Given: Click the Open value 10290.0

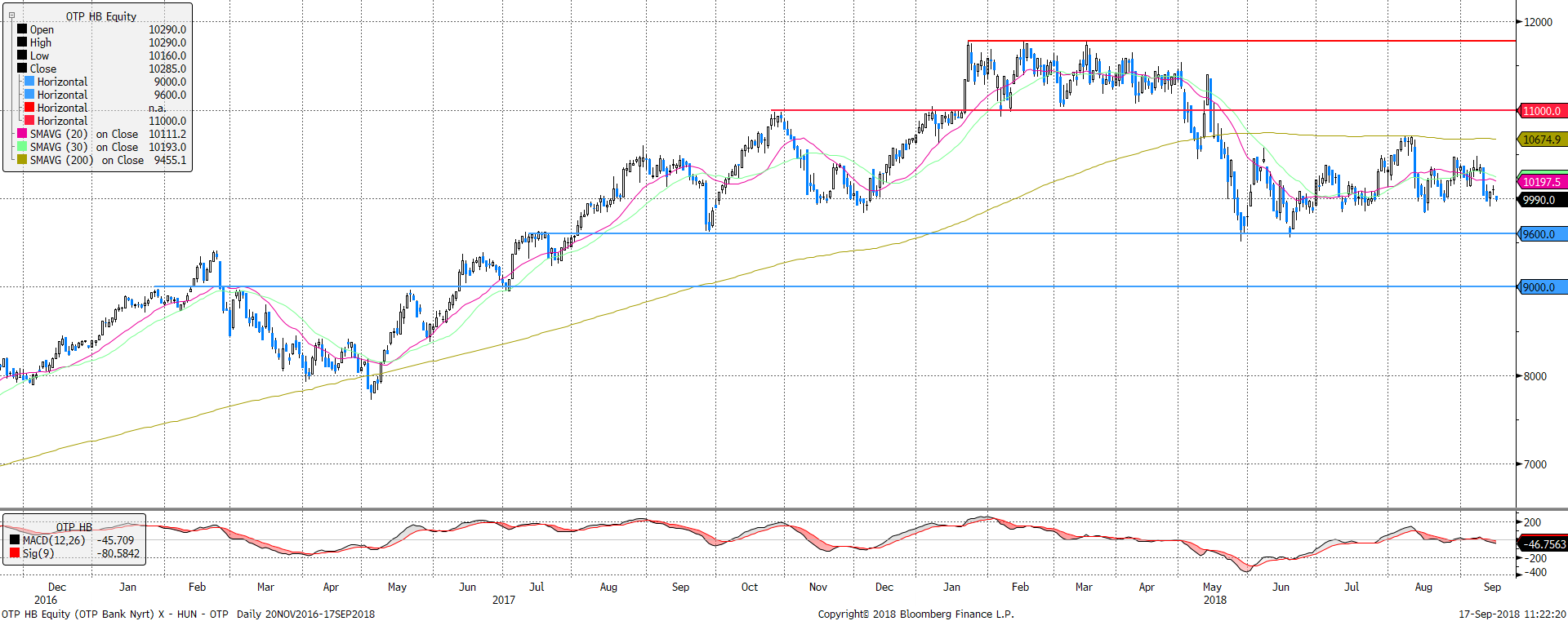Looking at the screenshot, I should coord(167,29).
